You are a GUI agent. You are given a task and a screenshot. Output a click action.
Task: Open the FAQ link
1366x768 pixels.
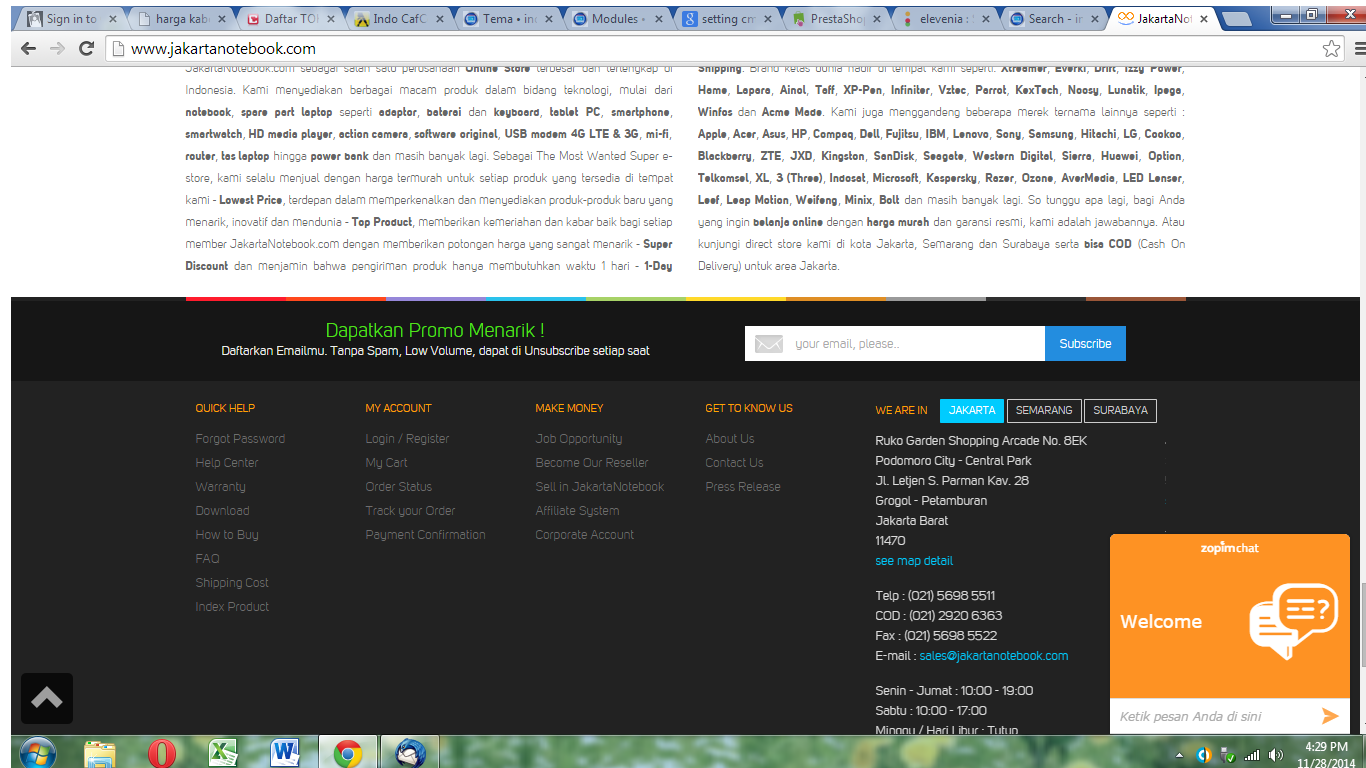click(207, 559)
